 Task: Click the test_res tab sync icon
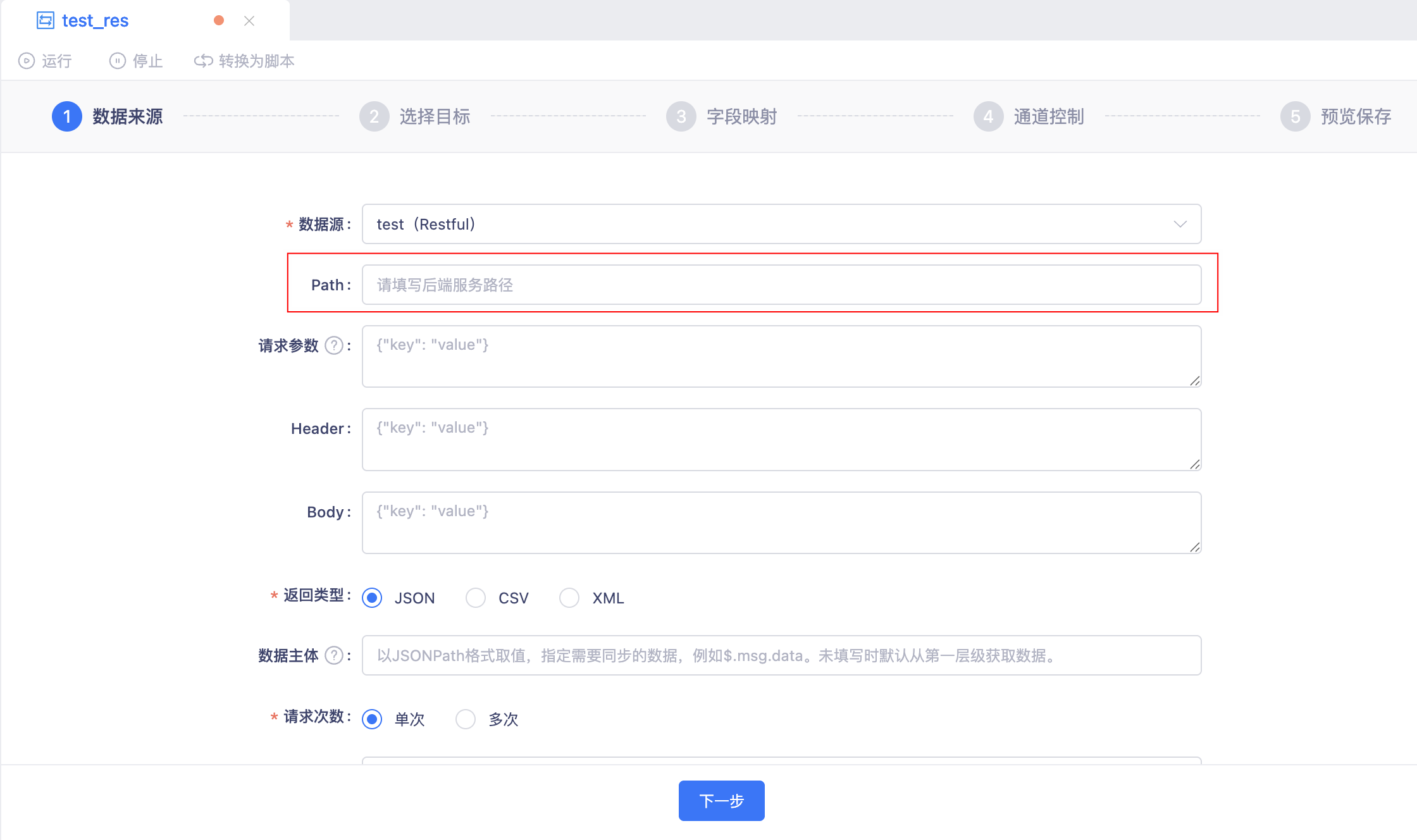click(x=46, y=20)
